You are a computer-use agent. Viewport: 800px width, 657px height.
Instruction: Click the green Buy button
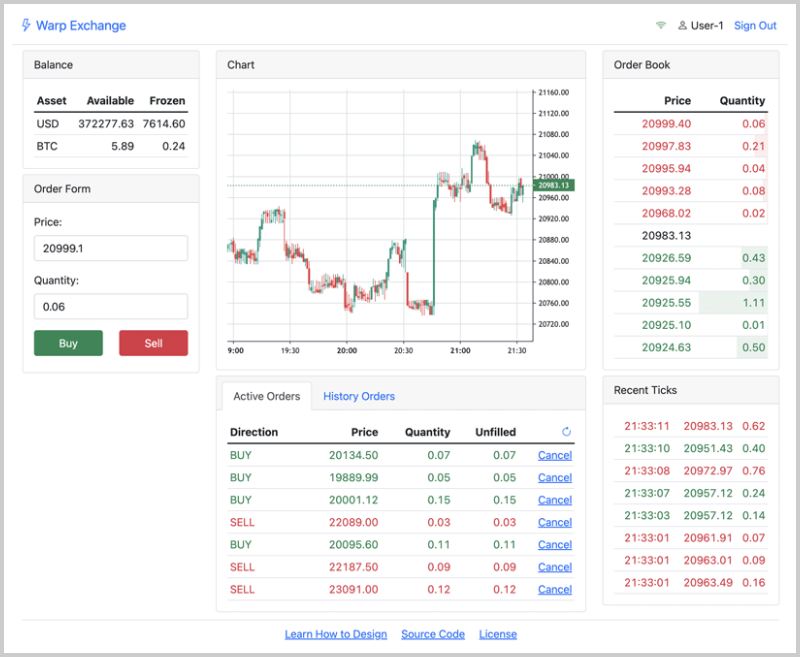tap(68, 342)
